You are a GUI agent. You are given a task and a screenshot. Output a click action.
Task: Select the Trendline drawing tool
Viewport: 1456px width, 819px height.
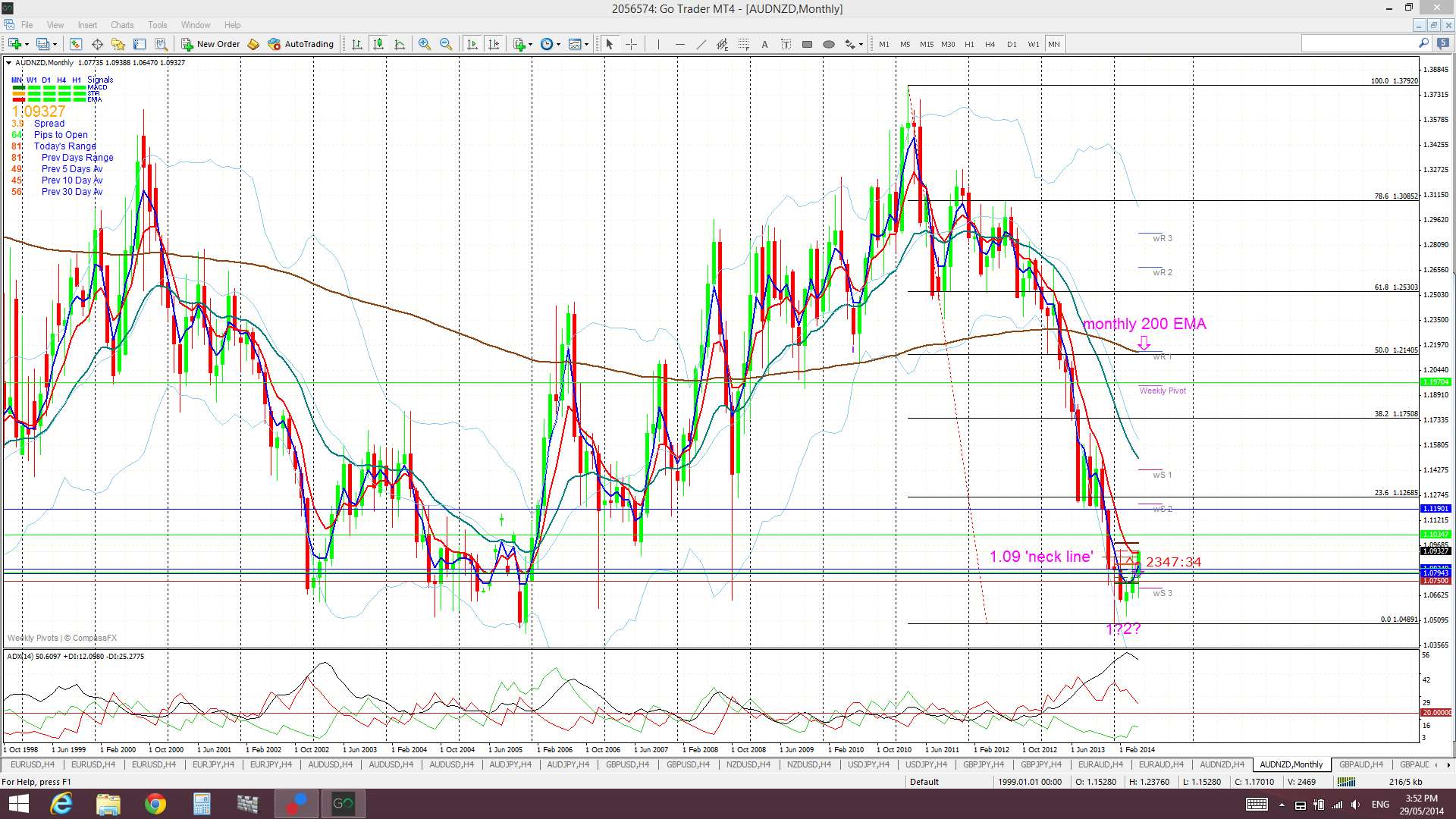(x=701, y=44)
